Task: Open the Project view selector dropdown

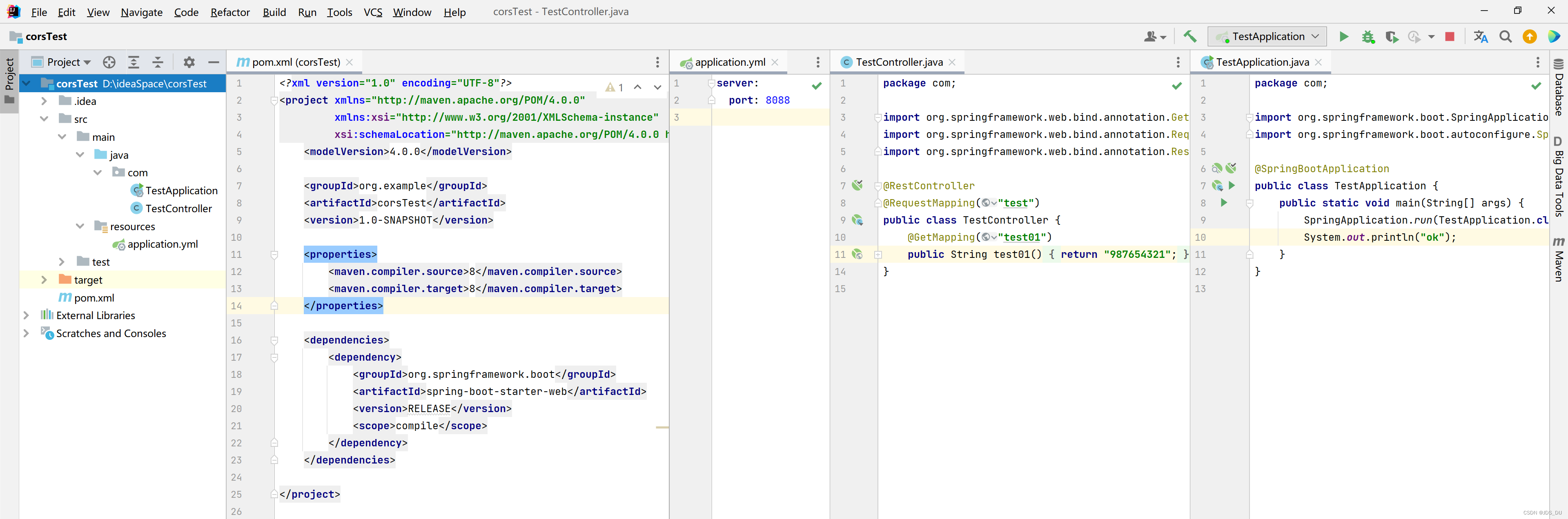Action: pyautogui.click(x=62, y=62)
